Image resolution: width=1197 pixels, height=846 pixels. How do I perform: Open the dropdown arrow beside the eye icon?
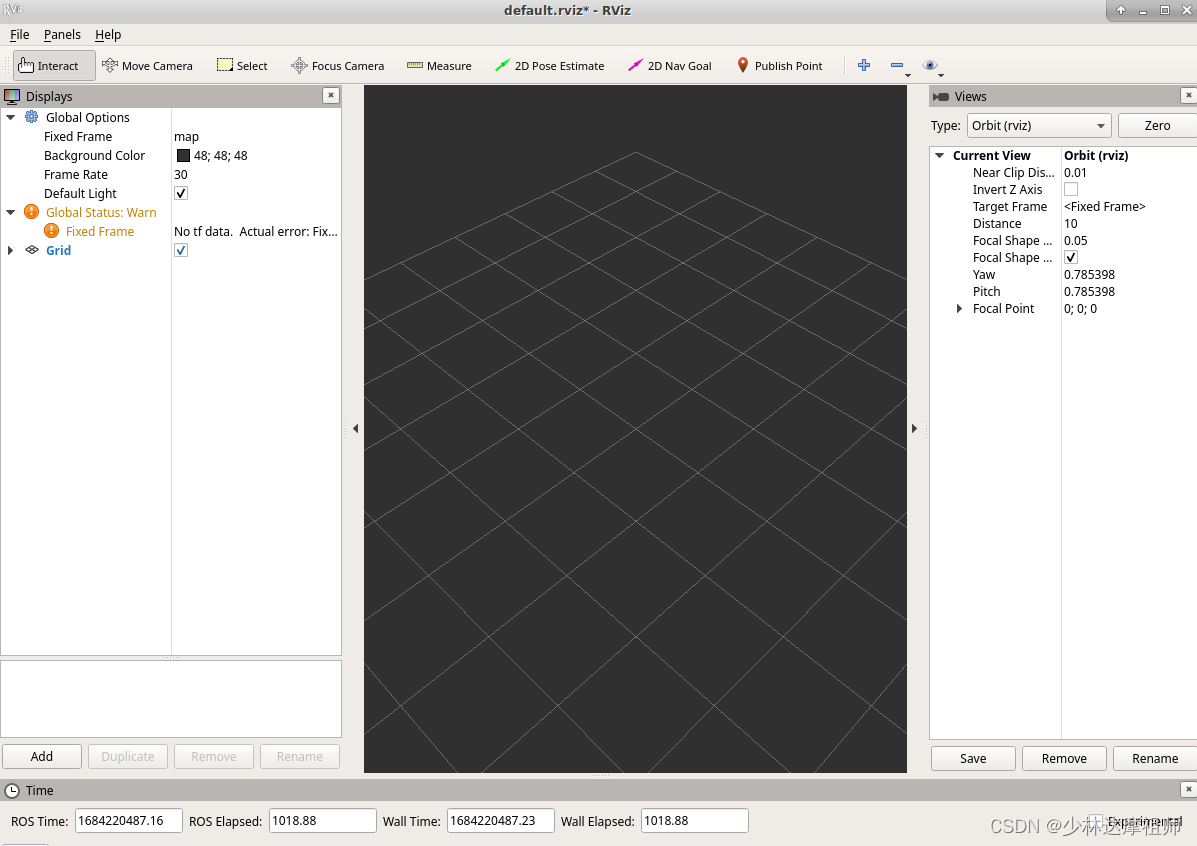point(940,75)
